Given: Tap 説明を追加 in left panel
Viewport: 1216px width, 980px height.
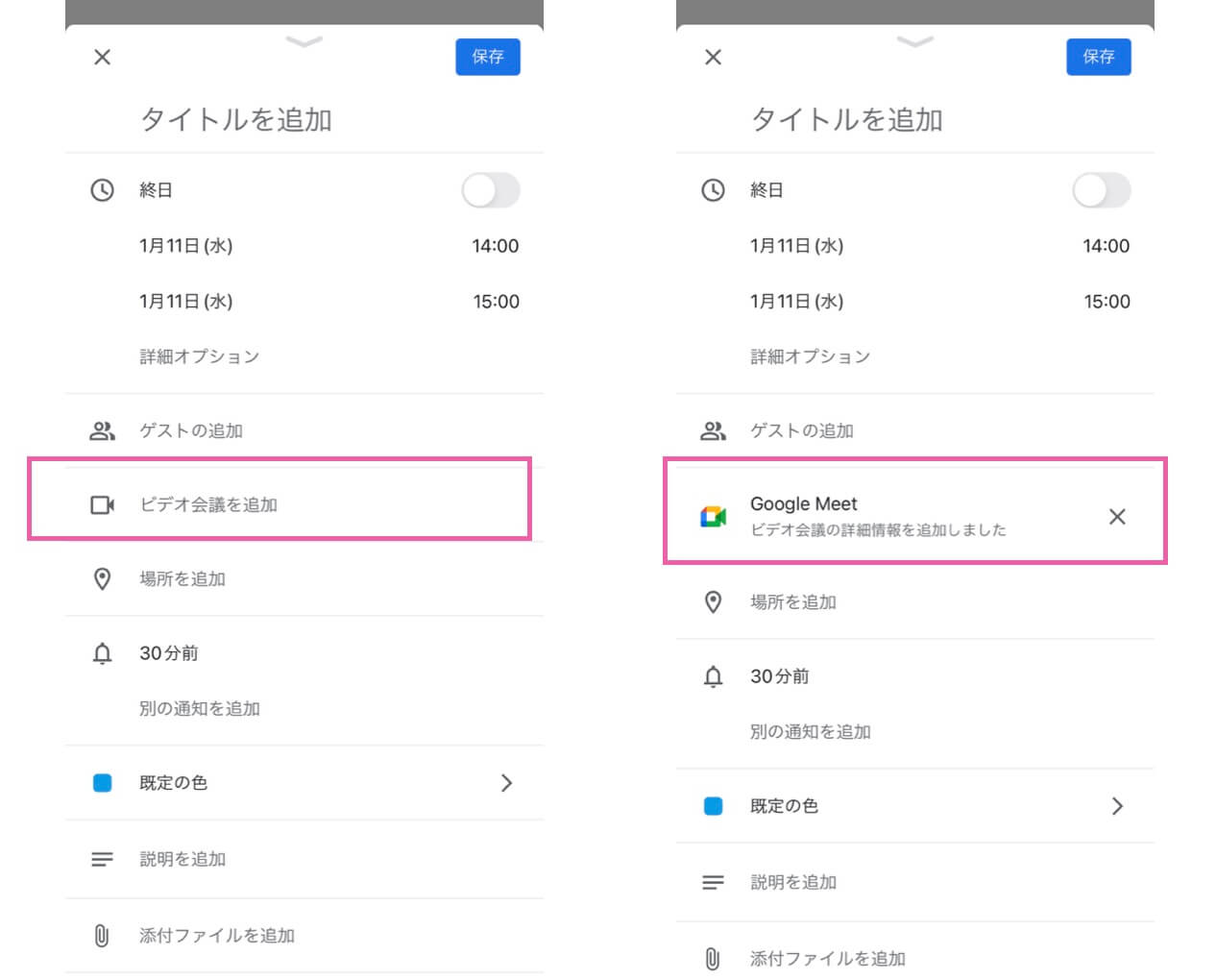Looking at the screenshot, I should (182, 859).
